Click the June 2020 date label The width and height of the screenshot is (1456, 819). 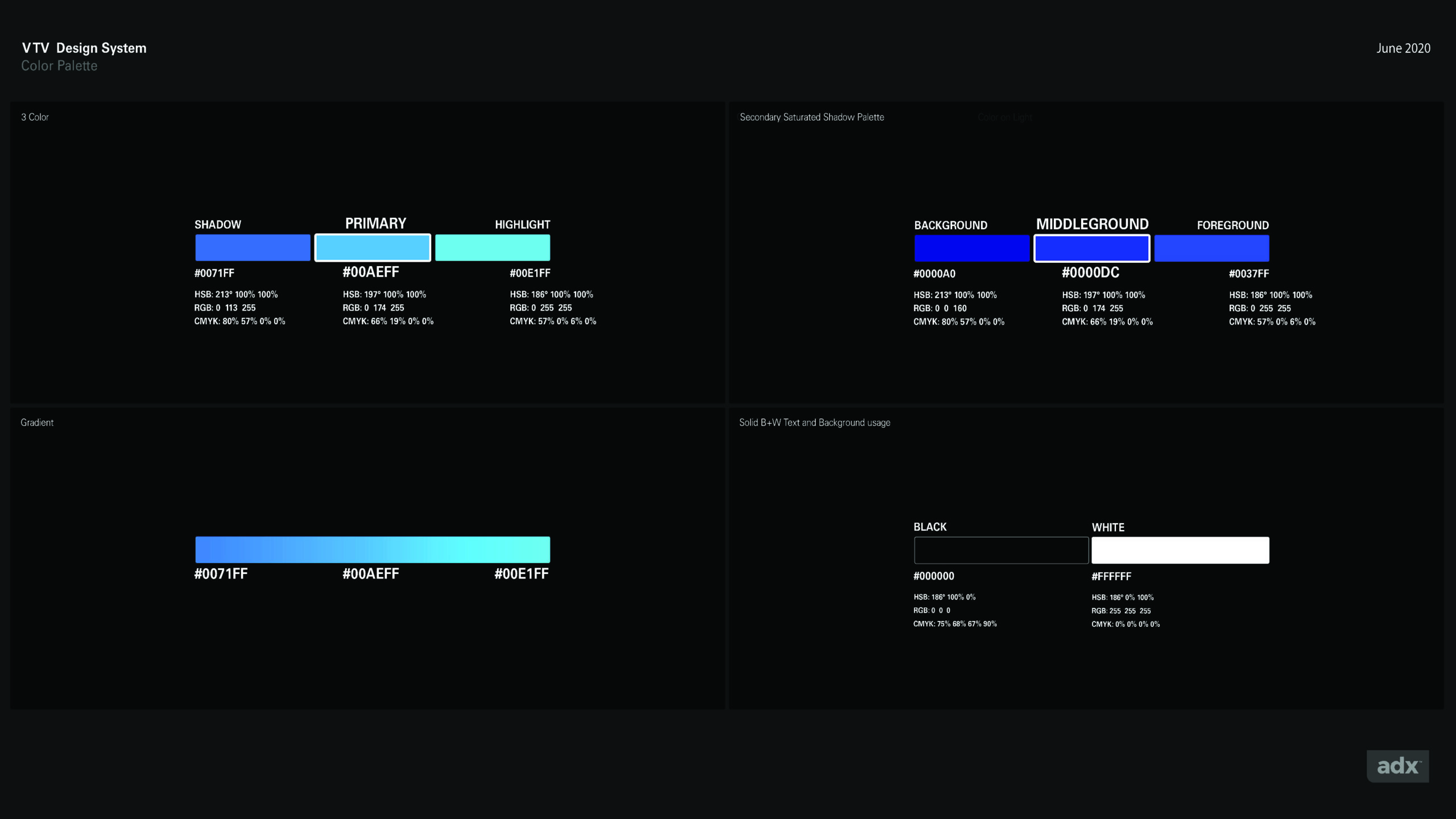tap(1403, 48)
